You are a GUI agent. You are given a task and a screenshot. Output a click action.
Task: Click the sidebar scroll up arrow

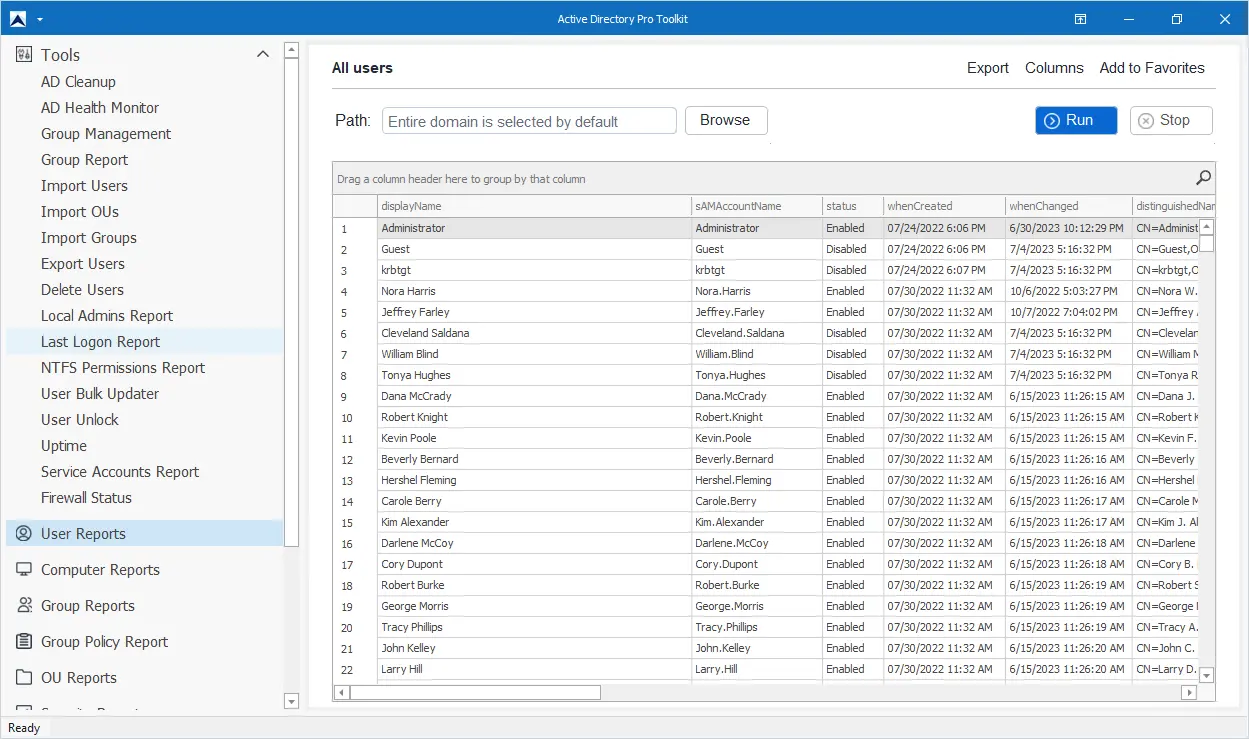coord(291,49)
